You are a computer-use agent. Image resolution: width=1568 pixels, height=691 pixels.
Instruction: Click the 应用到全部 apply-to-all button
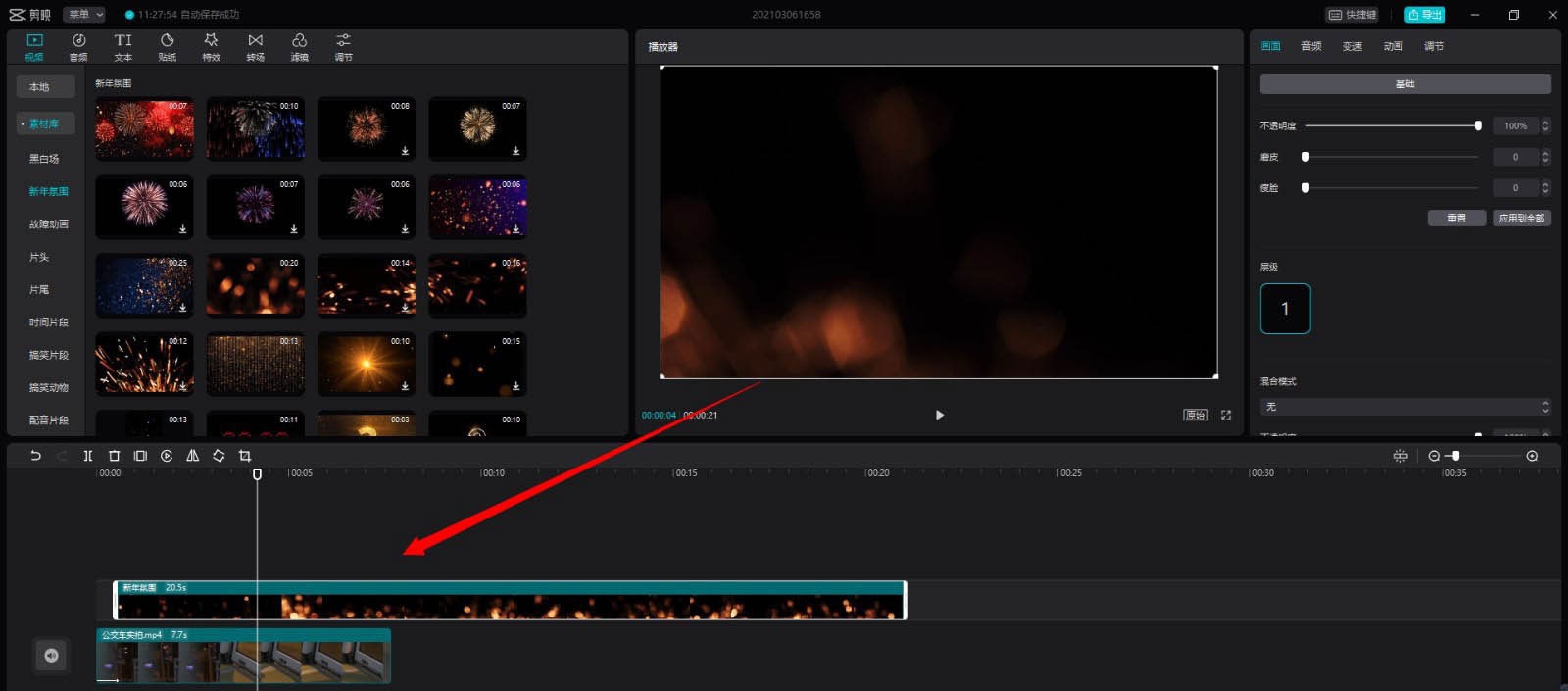1521,219
